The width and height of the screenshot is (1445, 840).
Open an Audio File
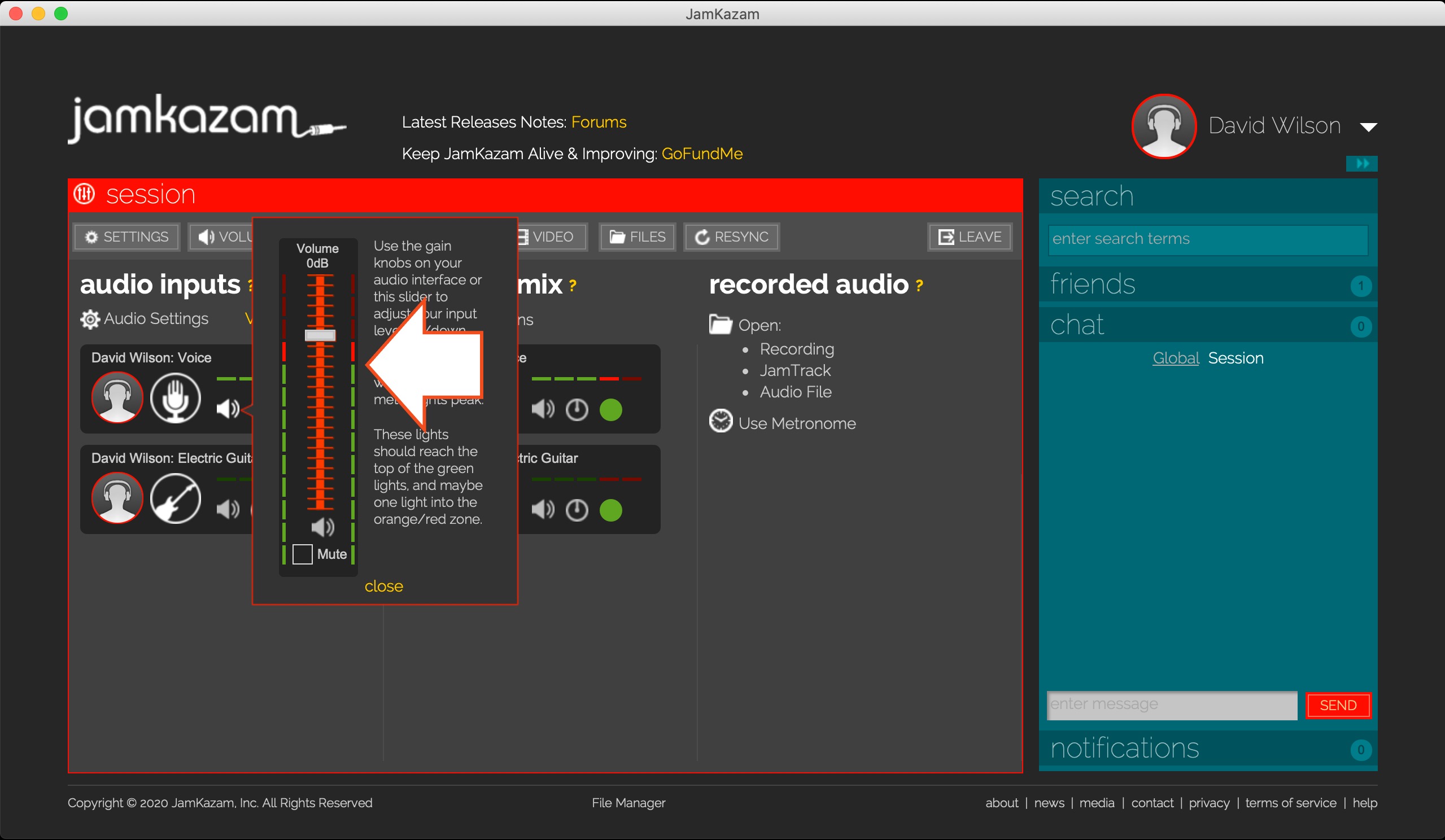click(796, 392)
